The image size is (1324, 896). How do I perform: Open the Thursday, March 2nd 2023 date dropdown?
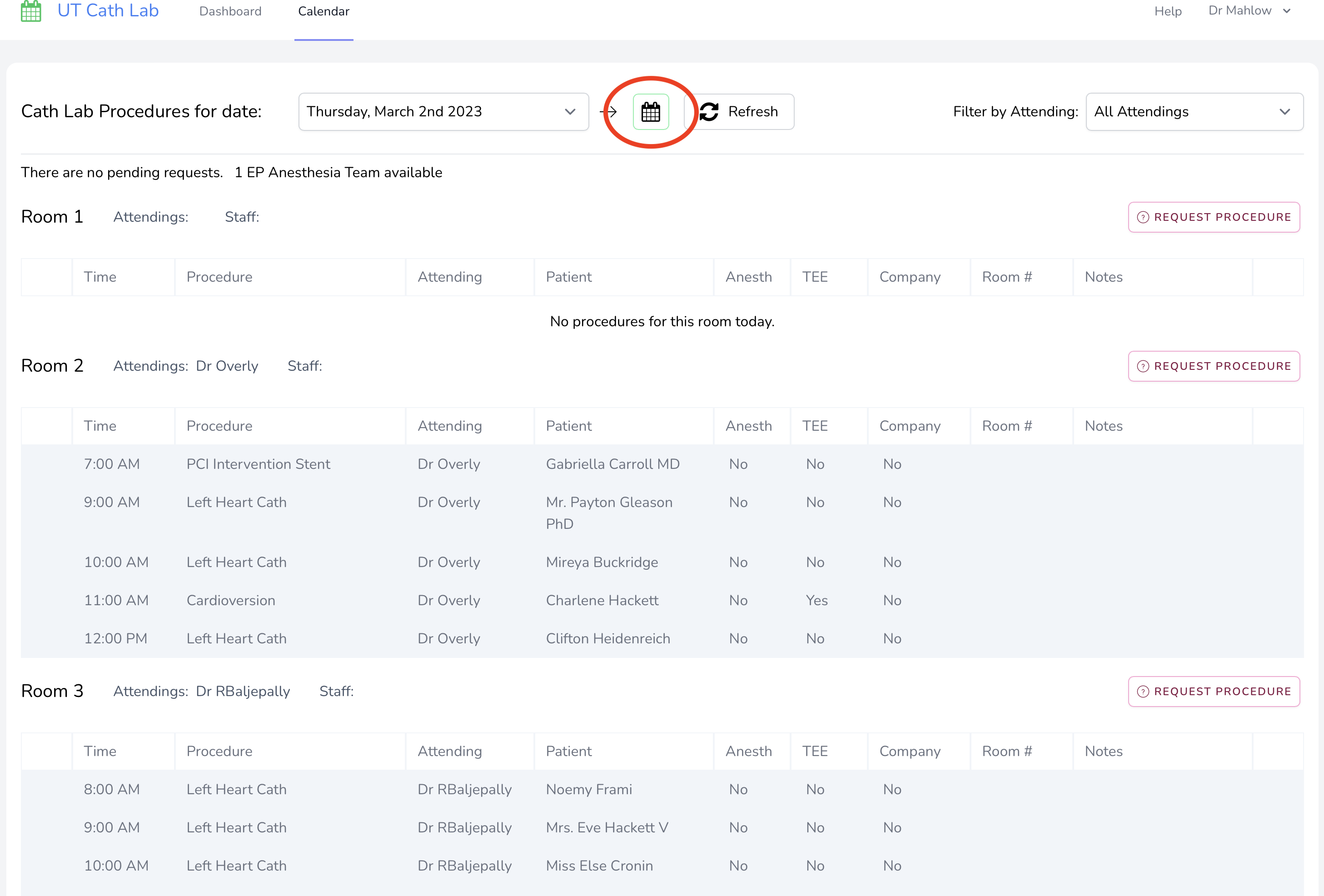[x=443, y=112]
